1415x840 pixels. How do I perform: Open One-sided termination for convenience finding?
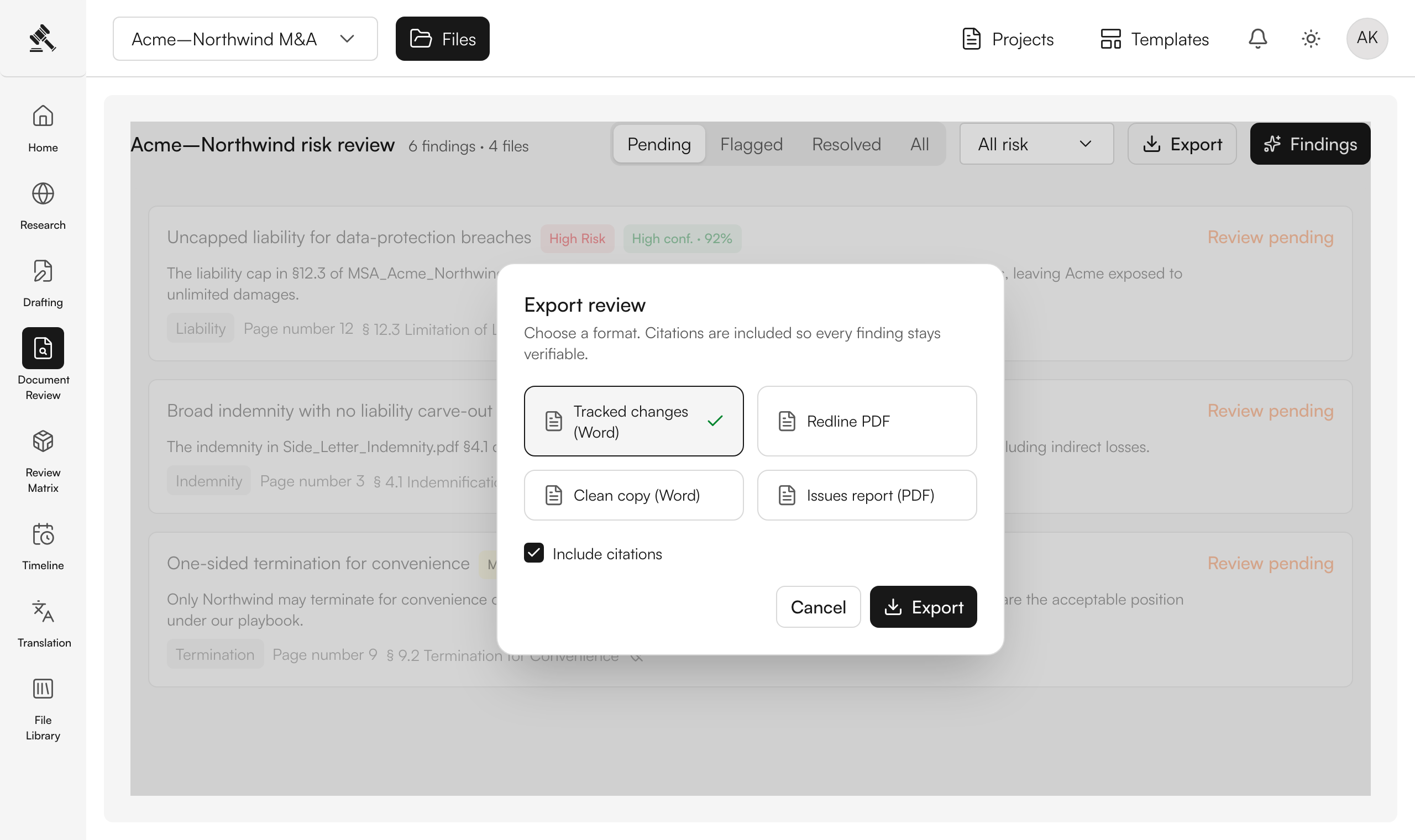318,563
